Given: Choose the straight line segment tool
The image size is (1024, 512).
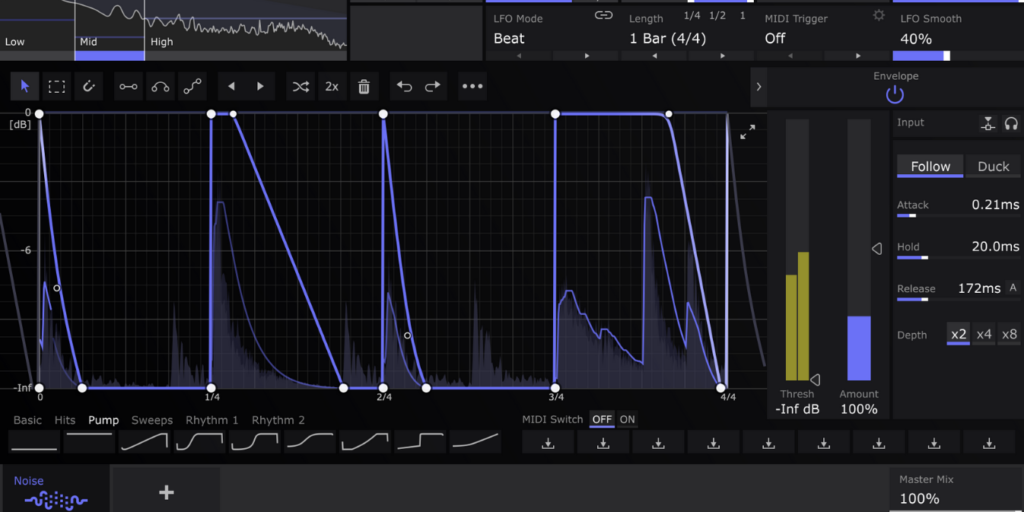Looking at the screenshot, I should coord(129,86).
